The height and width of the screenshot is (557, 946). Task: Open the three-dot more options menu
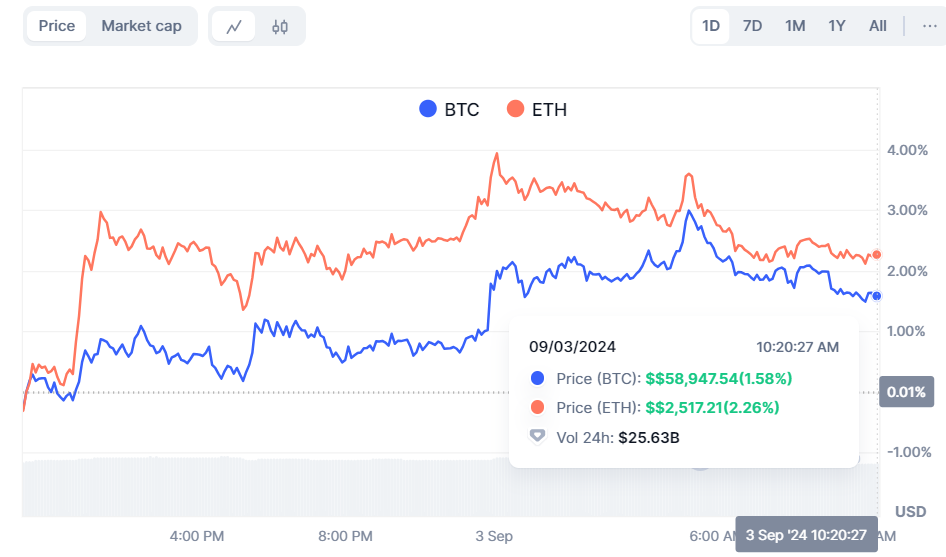929,26
